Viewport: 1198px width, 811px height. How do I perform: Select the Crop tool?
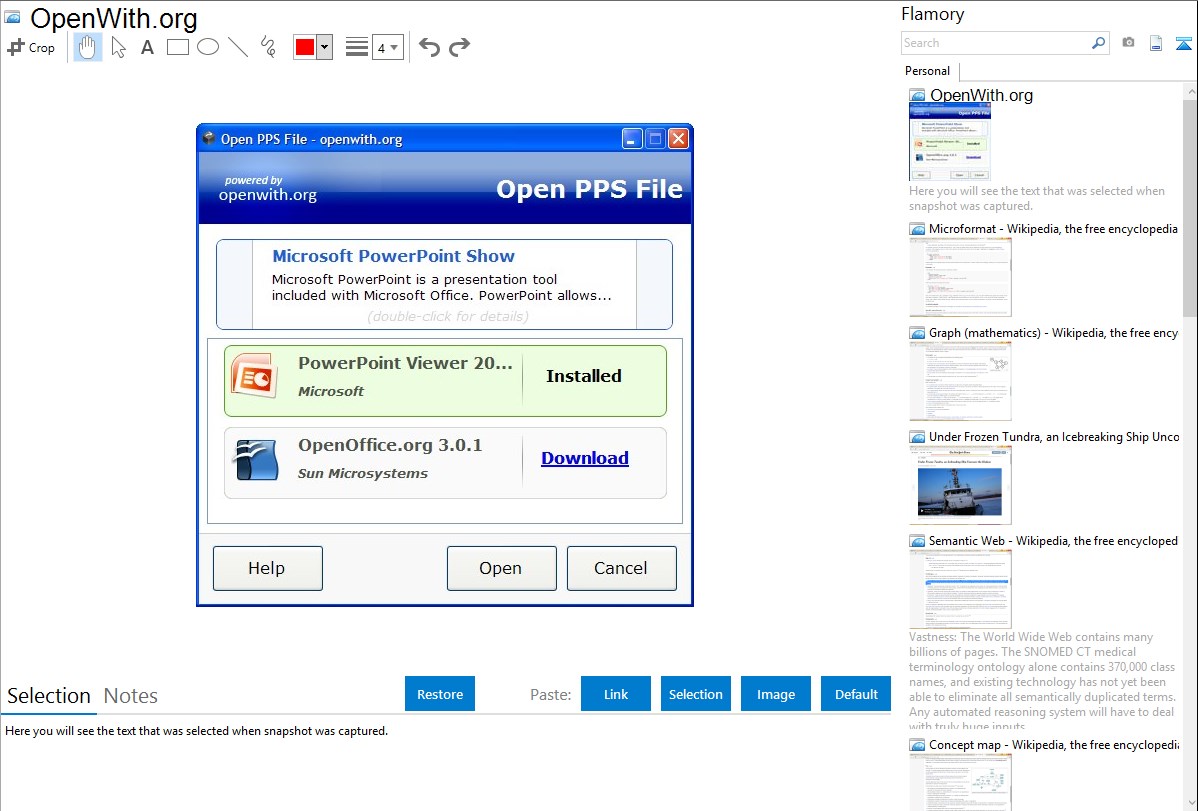pos(31,47)
